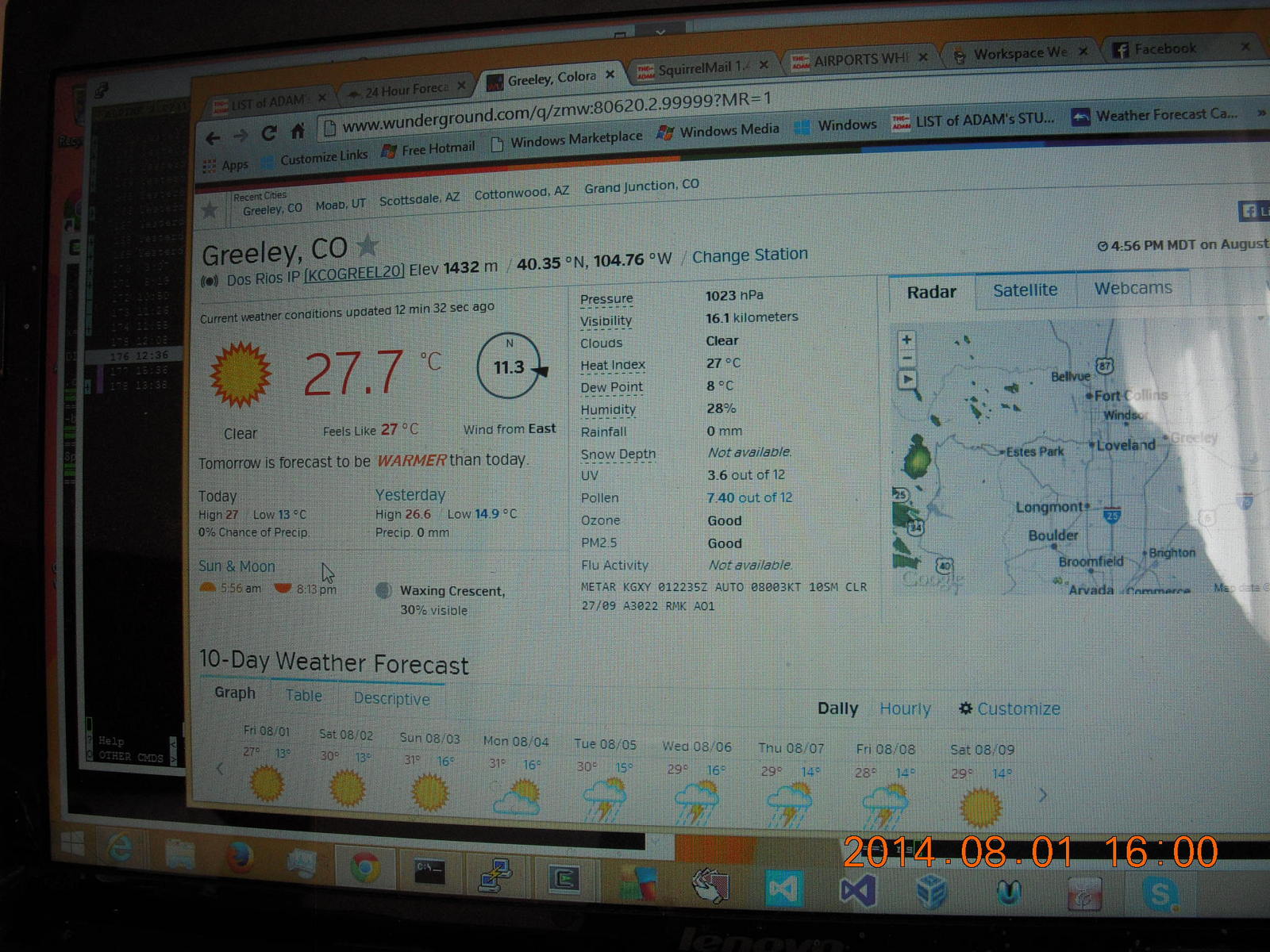Open Chrome from the taskbar
Viewport: 1270px width, 952px height.
click(x=365, y=869)
